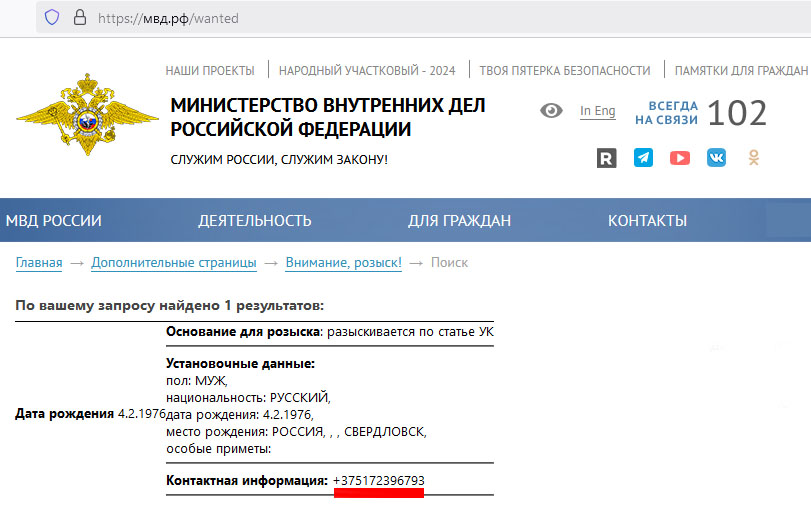Click the особые приметы line
Screen dimensions: 811x506
(219, 449)
